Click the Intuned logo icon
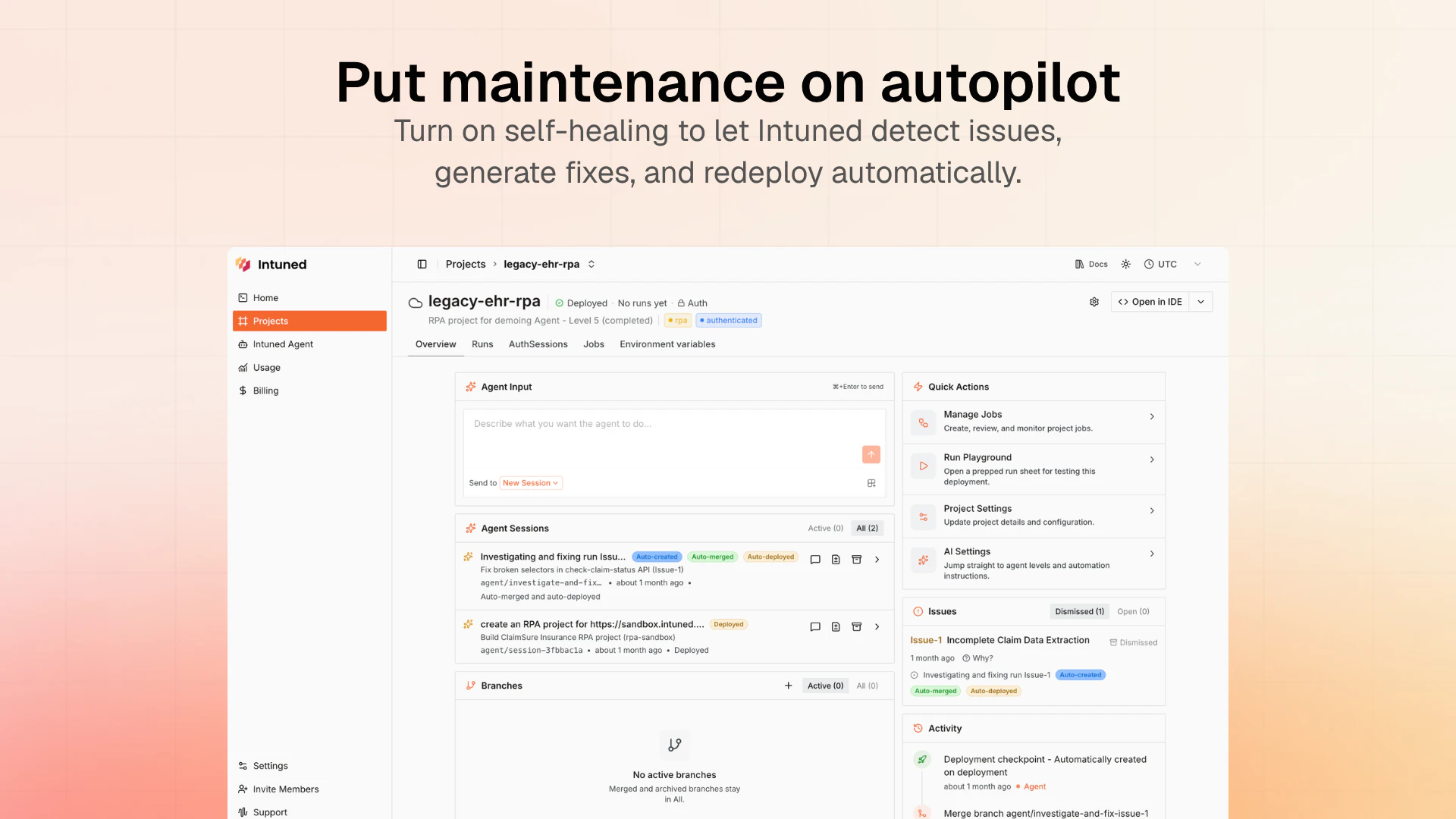 243,264
